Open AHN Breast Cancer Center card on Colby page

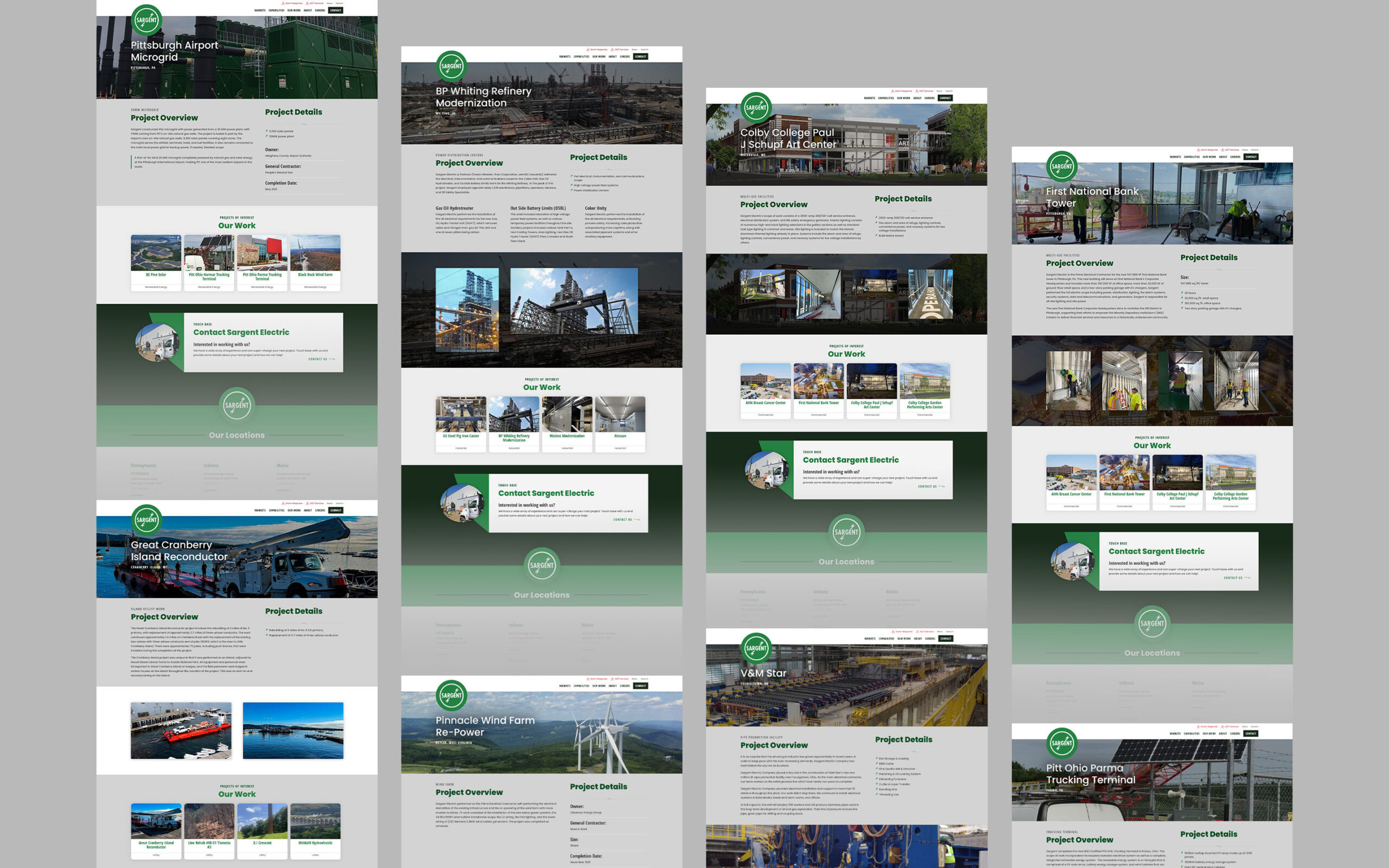pyautogui.click(x=766, y=391)
